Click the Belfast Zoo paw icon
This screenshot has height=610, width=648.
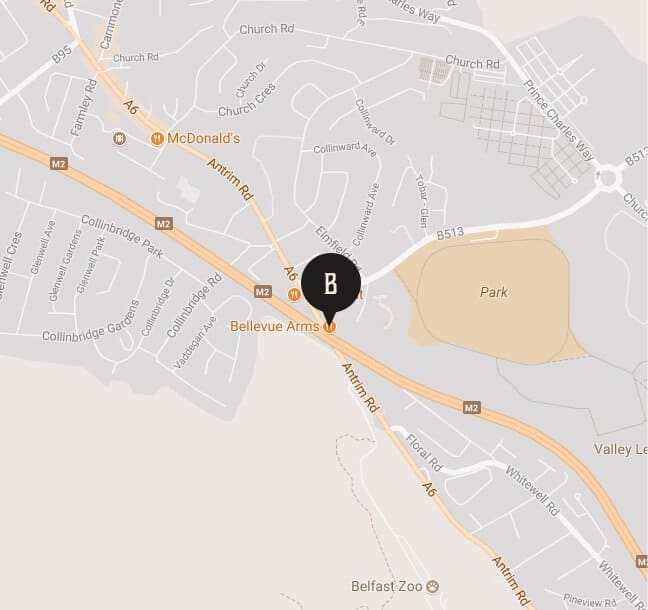click(432, 586)
